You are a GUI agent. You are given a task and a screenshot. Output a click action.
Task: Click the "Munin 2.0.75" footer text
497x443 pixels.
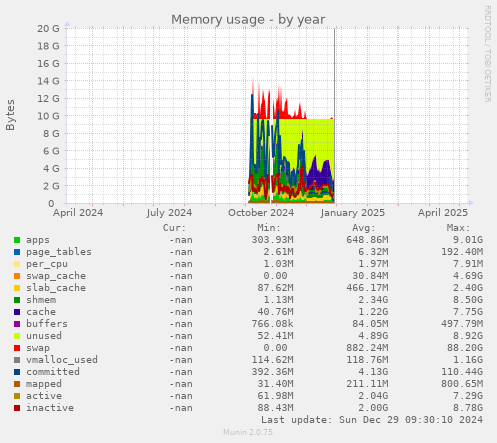click(x=248, y=432)
